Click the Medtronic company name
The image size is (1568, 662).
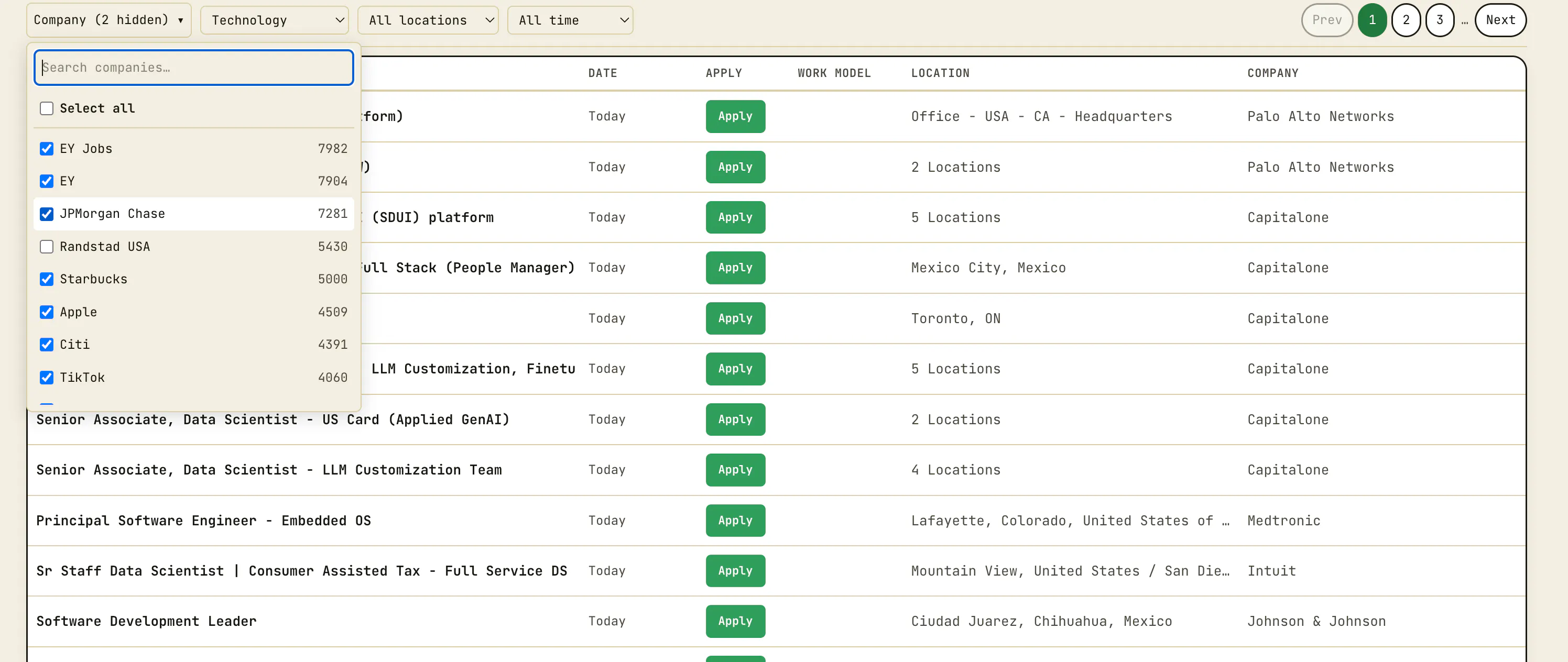pyautogui.click(x=1284, y=521)
